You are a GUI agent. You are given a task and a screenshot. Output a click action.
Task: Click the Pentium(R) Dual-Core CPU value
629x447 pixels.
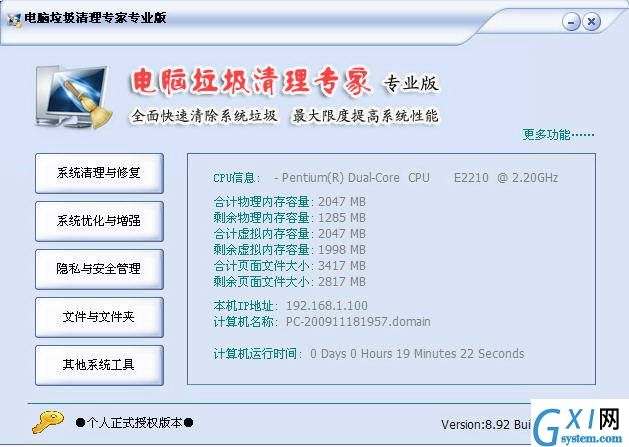click(416, 178)
